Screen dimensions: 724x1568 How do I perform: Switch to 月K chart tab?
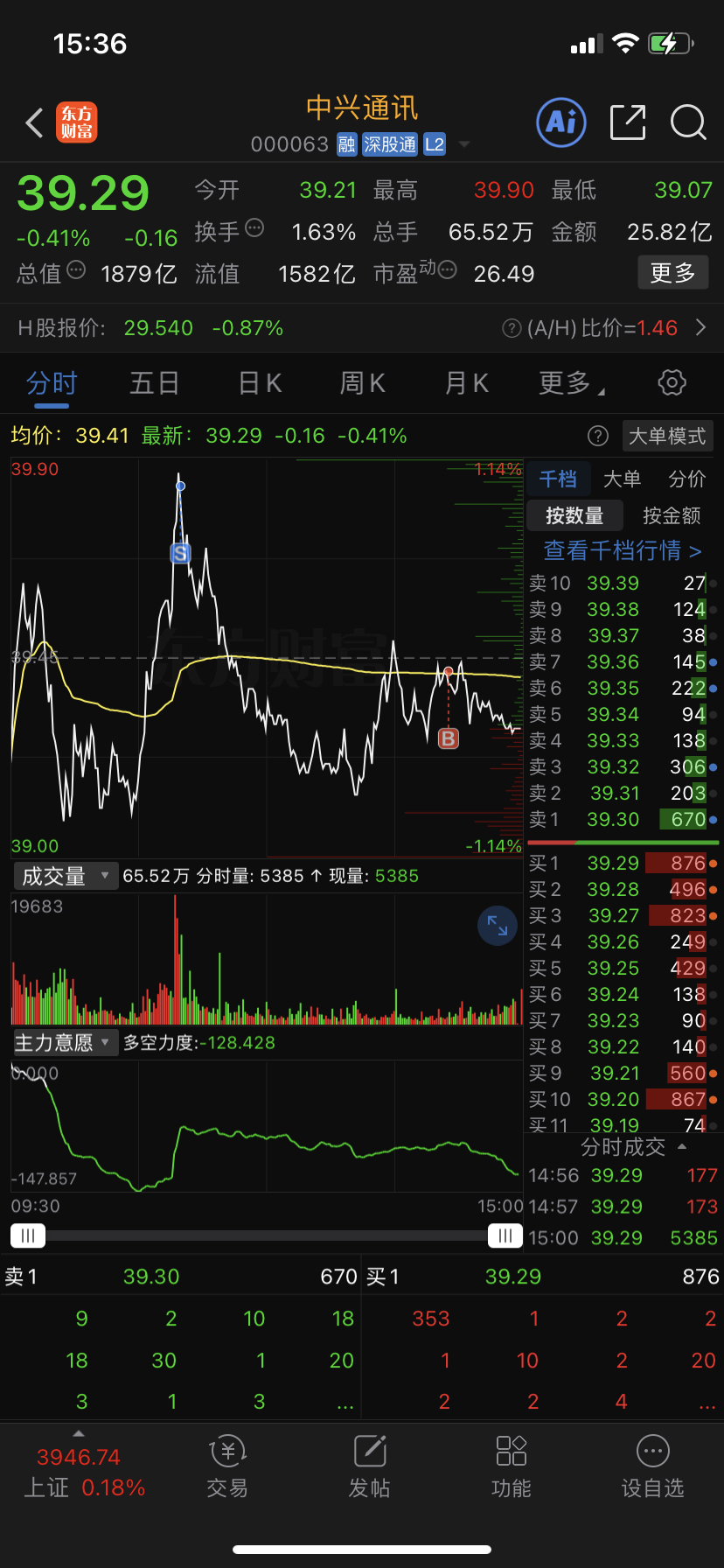coord(466,383)
